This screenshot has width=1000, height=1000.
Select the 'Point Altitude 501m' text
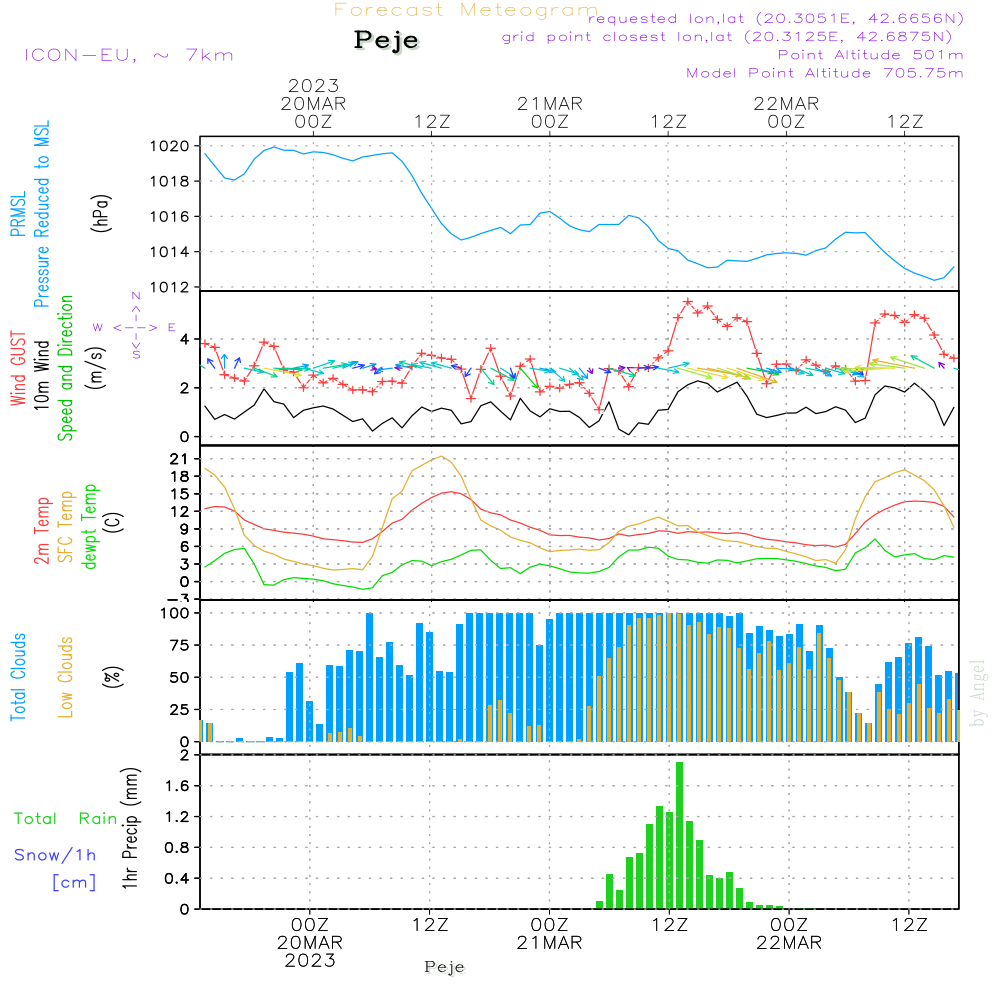tap(870, 55)
